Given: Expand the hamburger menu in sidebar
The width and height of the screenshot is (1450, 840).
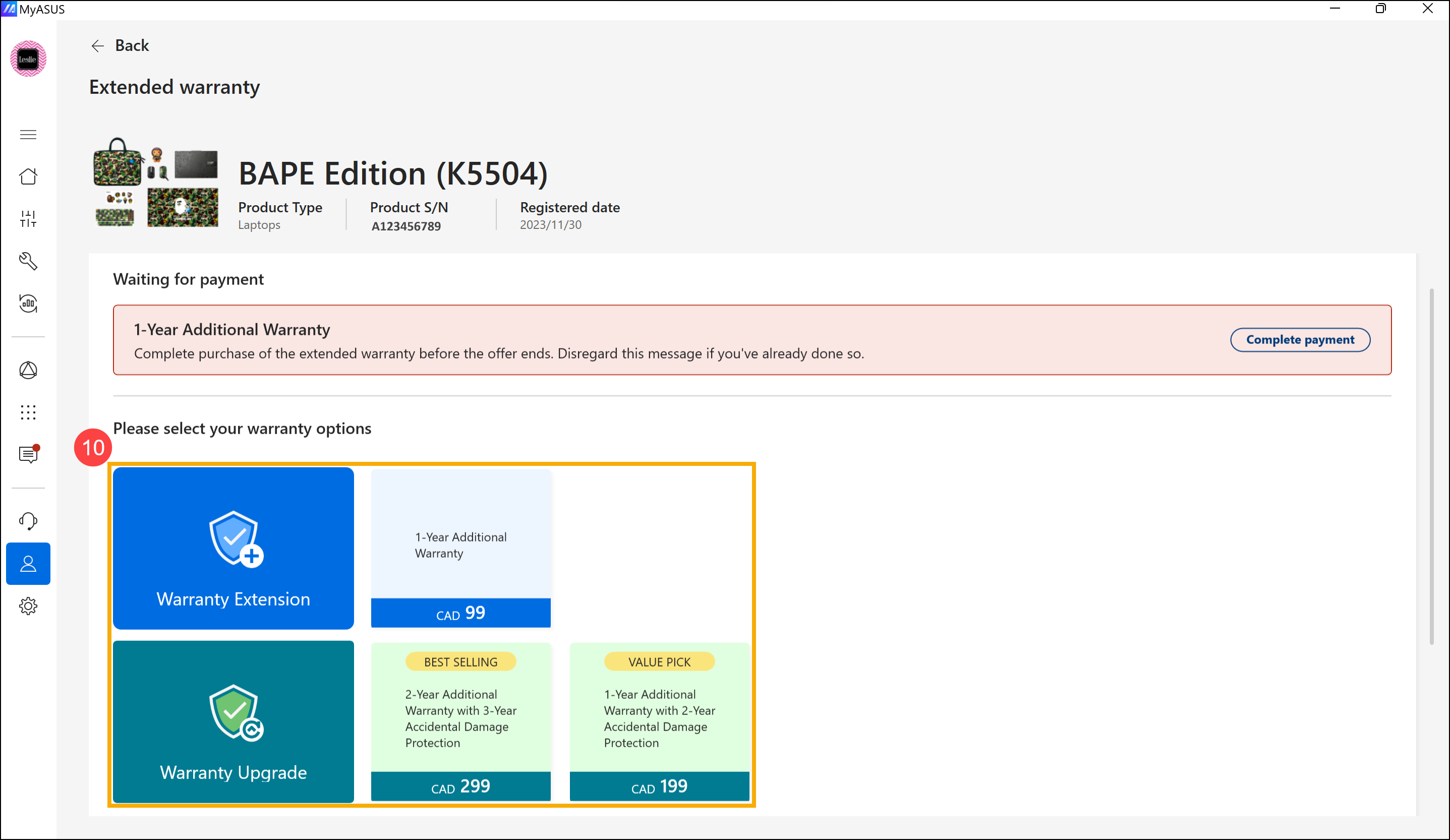Looking at the screenshot, I should coord(28,135).
